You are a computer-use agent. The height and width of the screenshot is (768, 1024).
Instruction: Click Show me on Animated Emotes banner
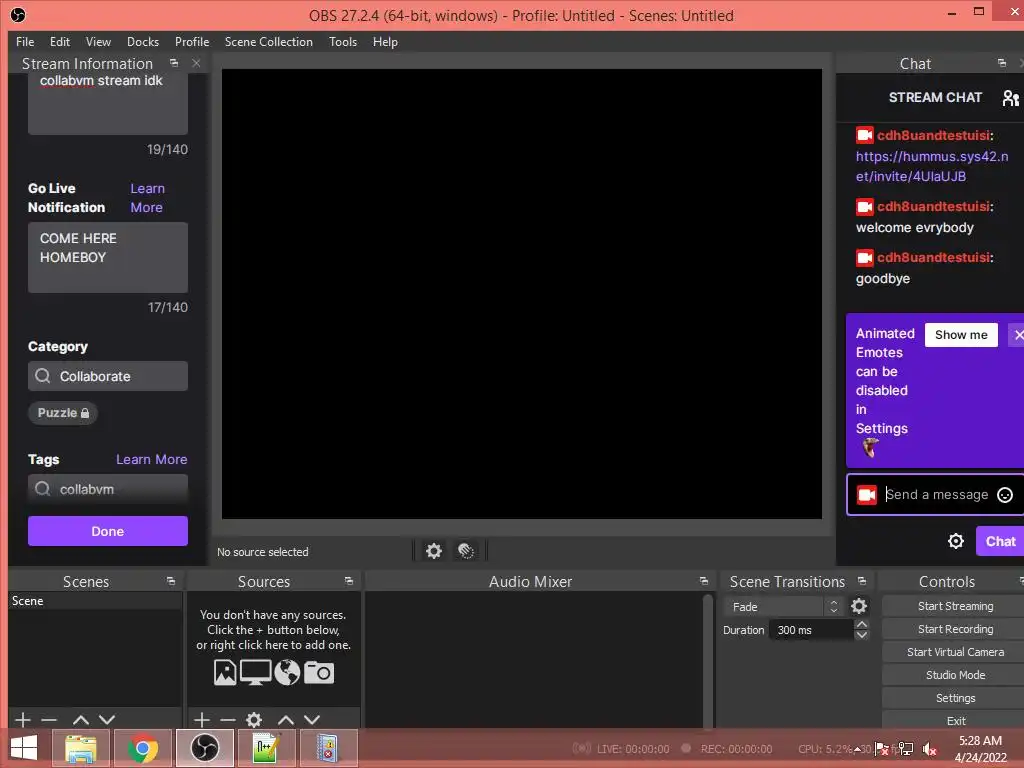tap(961, 335)
